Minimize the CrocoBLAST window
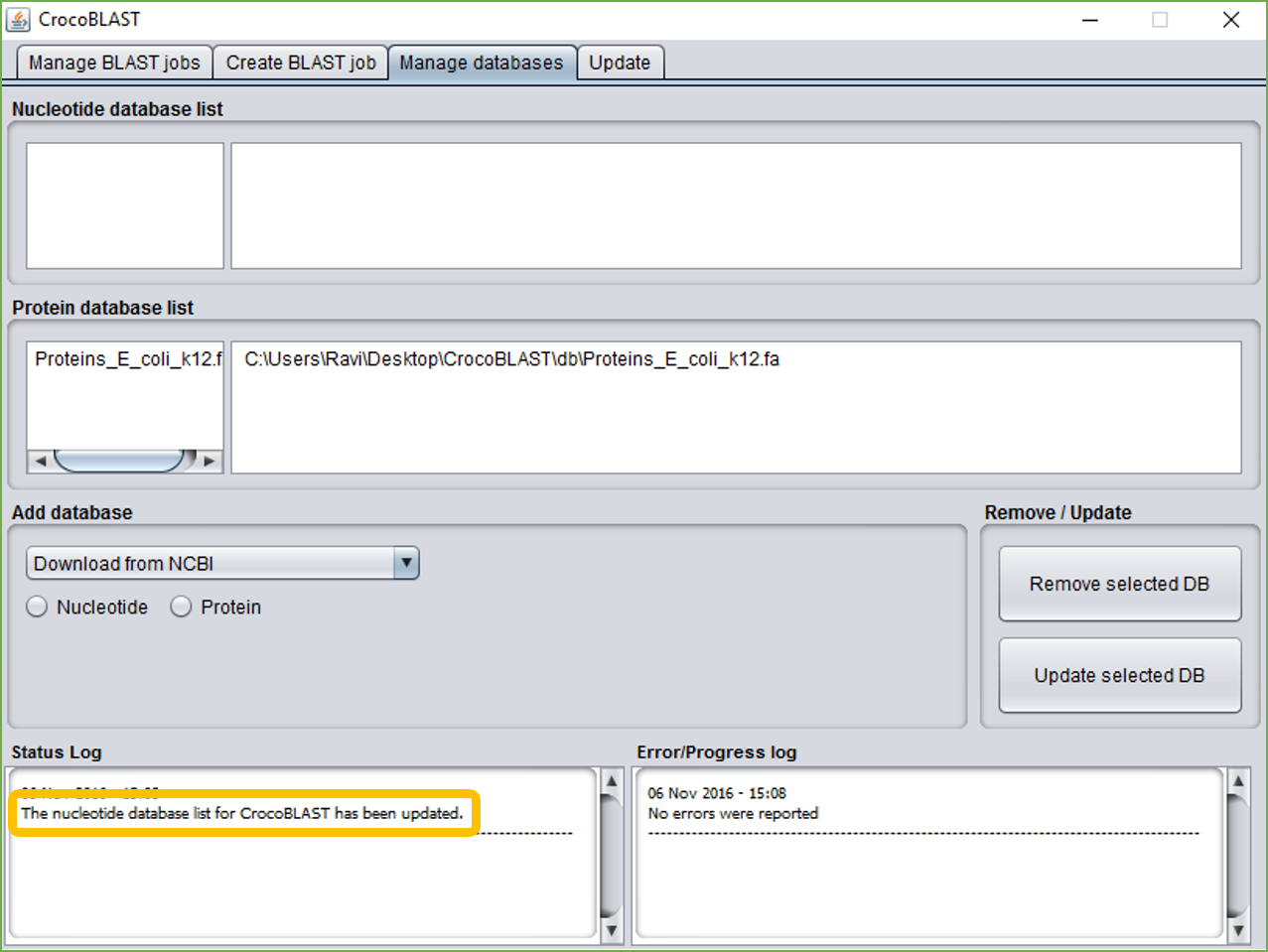The image size is (1268, 952). click(1090, 20)
